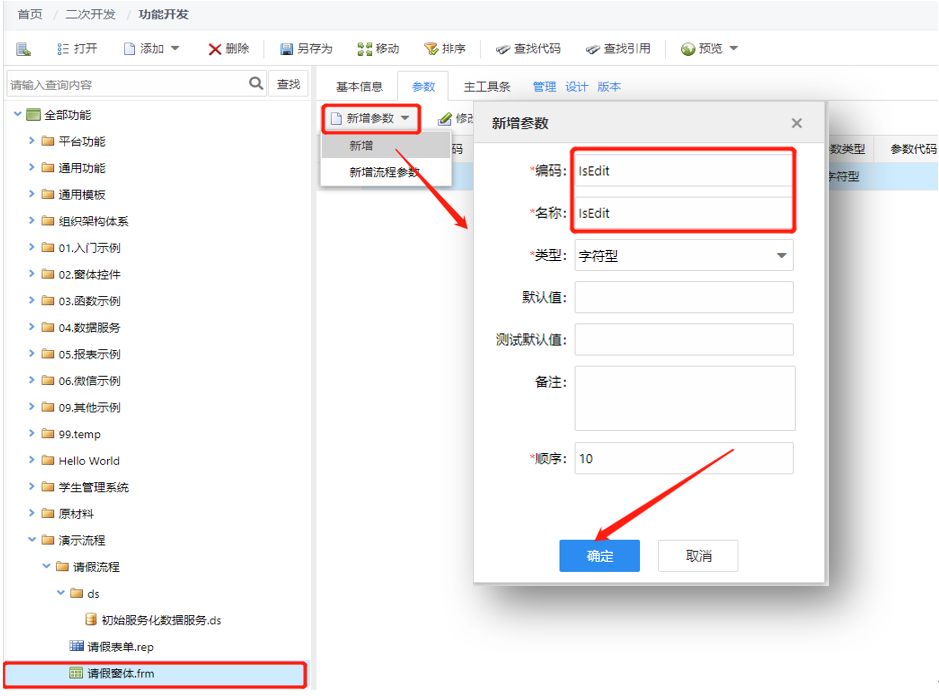Click the 默认值 input field

684,297
